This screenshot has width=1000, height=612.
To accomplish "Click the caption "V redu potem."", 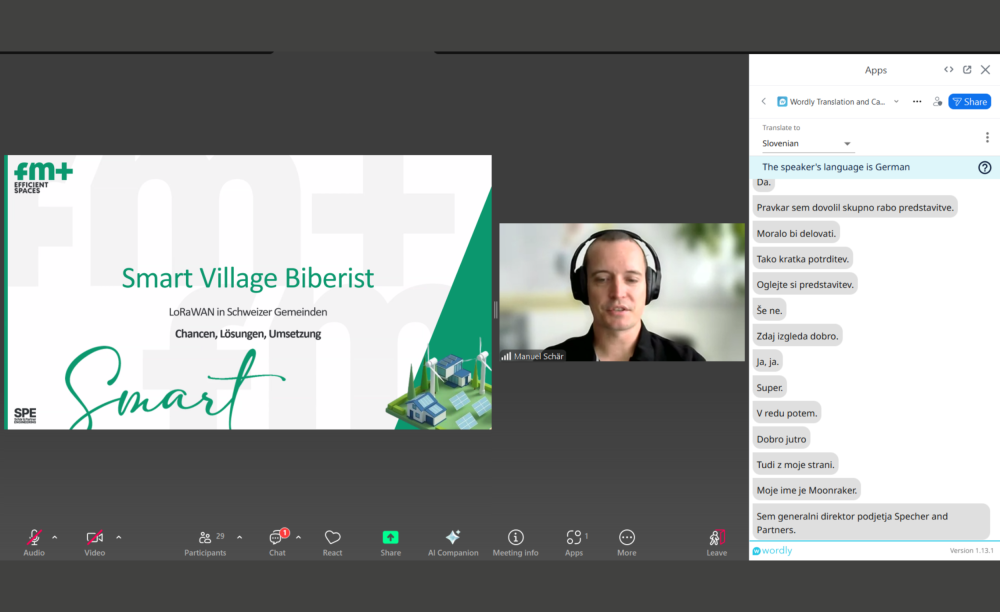I will pyautogui.click(x=786, y=413).
